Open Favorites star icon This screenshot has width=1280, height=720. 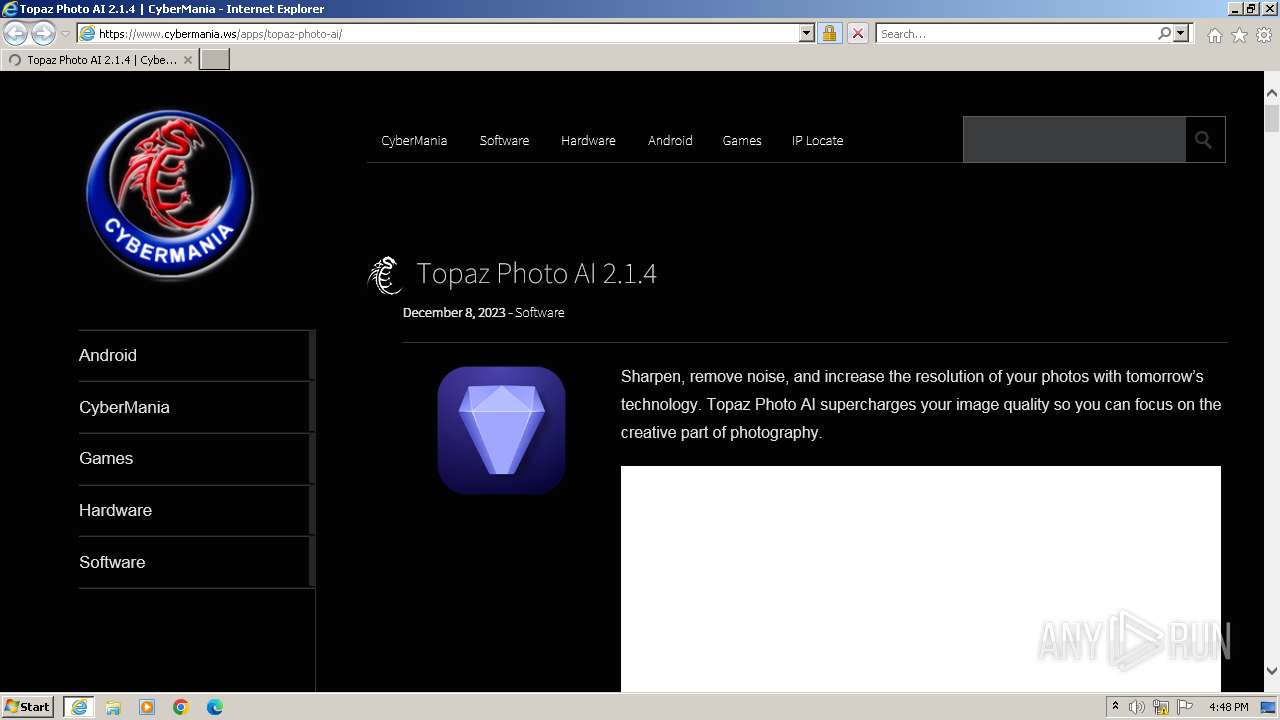[1239, 35]
